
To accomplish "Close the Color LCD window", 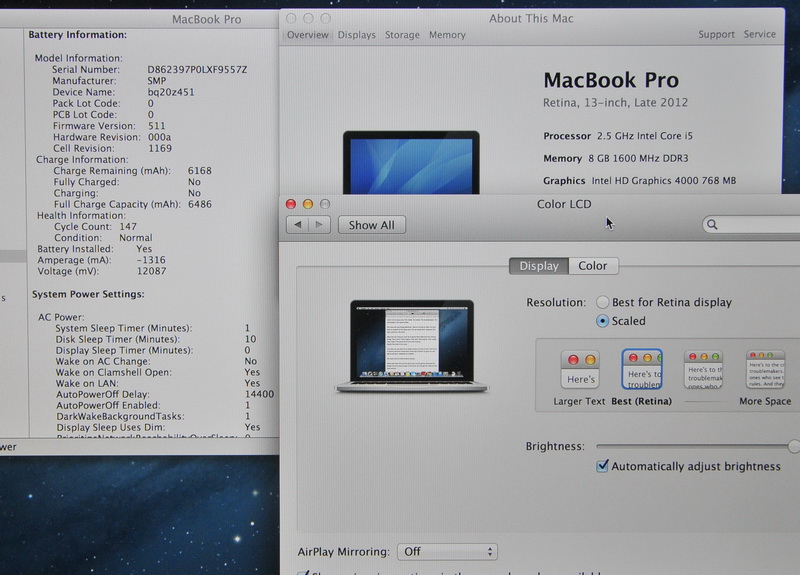I will tap(291, 204).
